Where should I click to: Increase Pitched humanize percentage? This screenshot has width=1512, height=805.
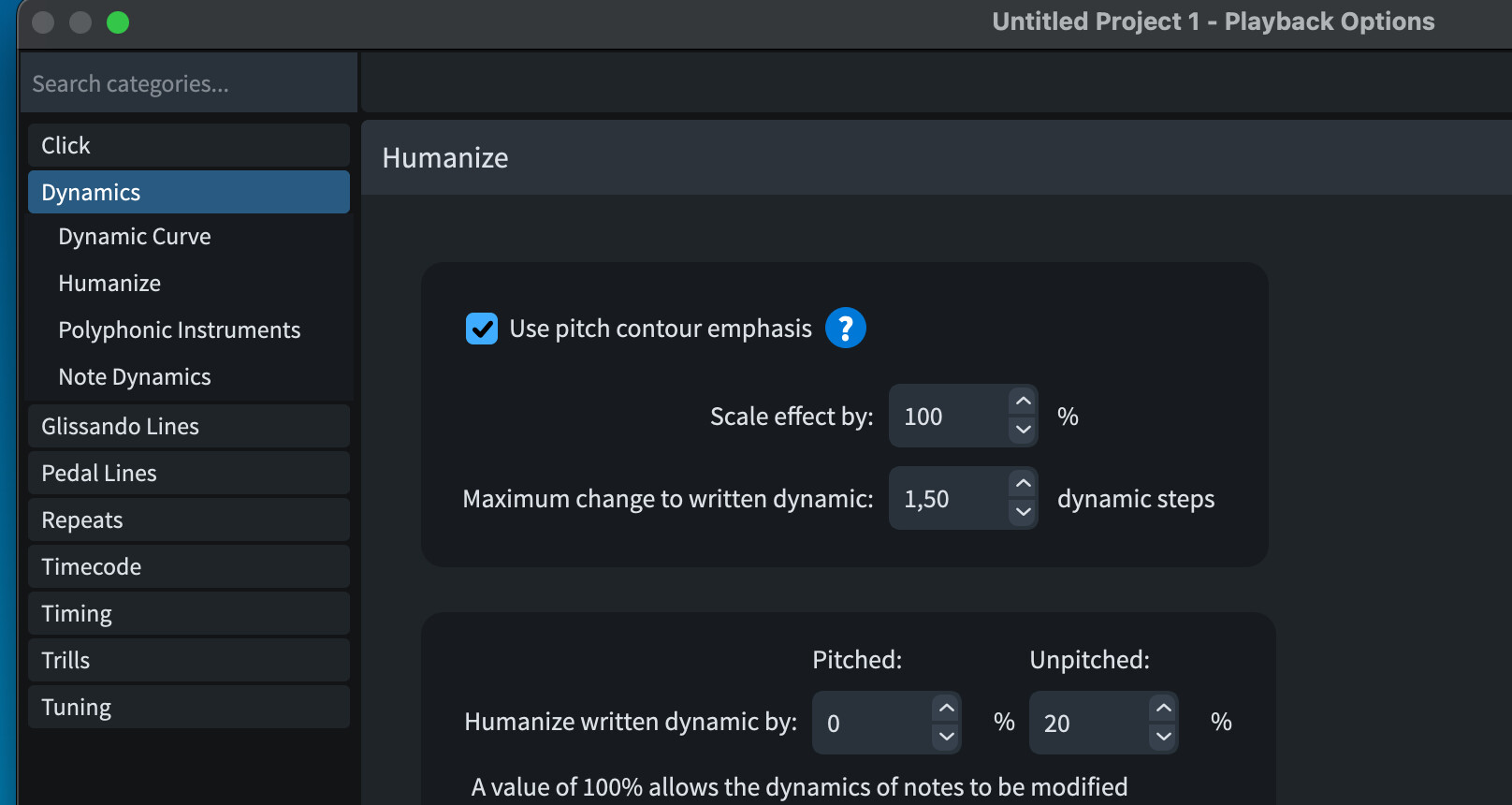click(x=947, y=709)
